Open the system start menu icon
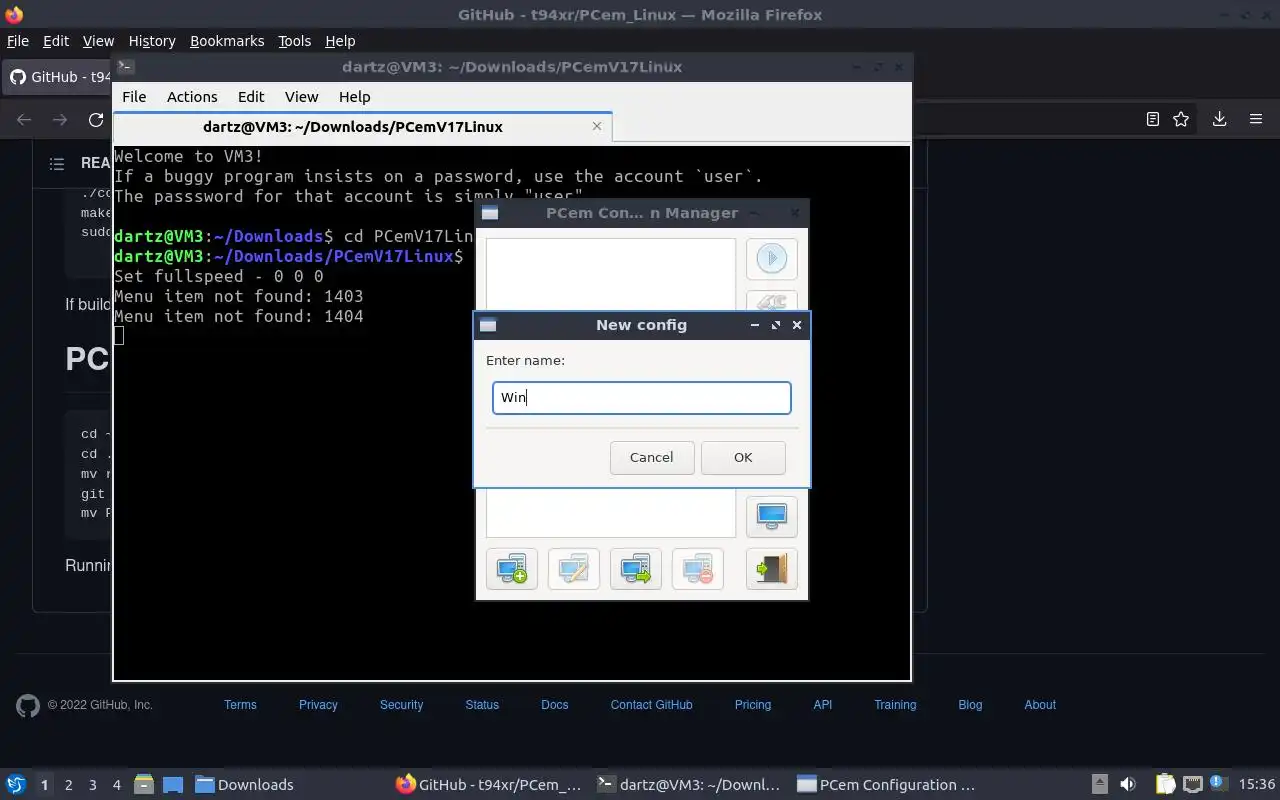Image resolution: width=1280 pixels, height=800 pixels. pyautogui.click(x=16, y=785)
